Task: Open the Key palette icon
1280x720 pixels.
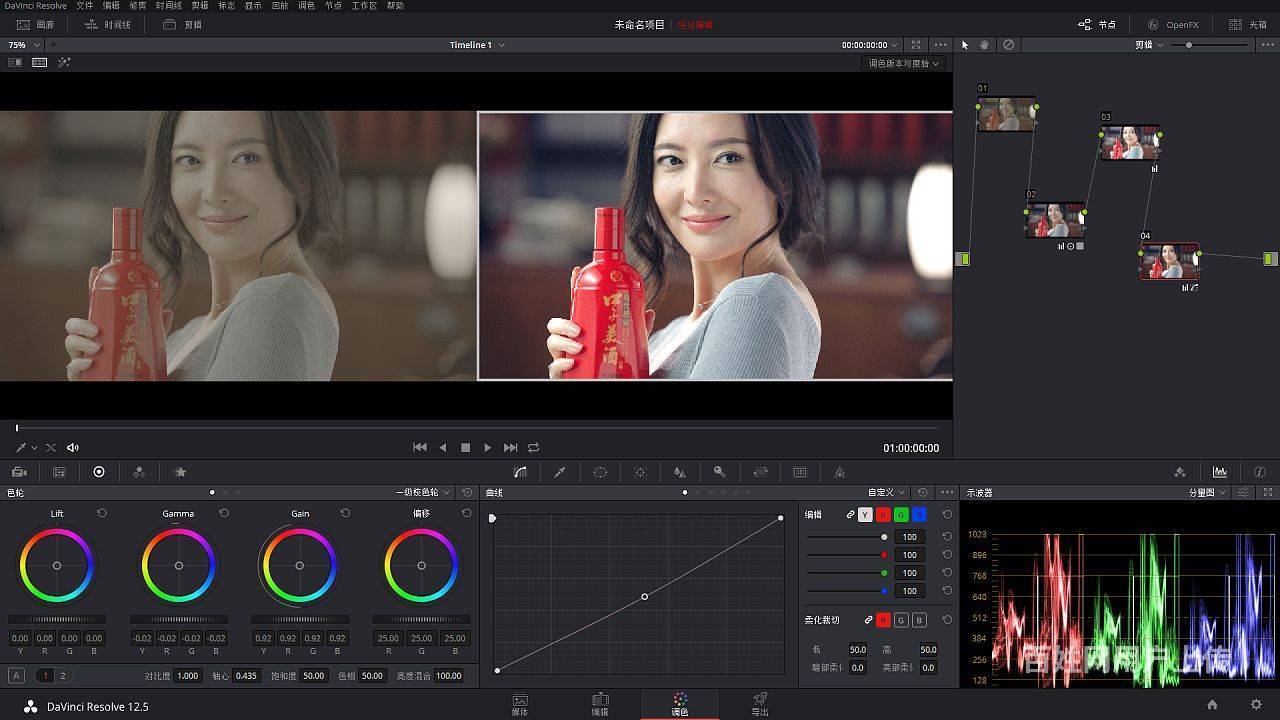Action: (x=719, y=472)
